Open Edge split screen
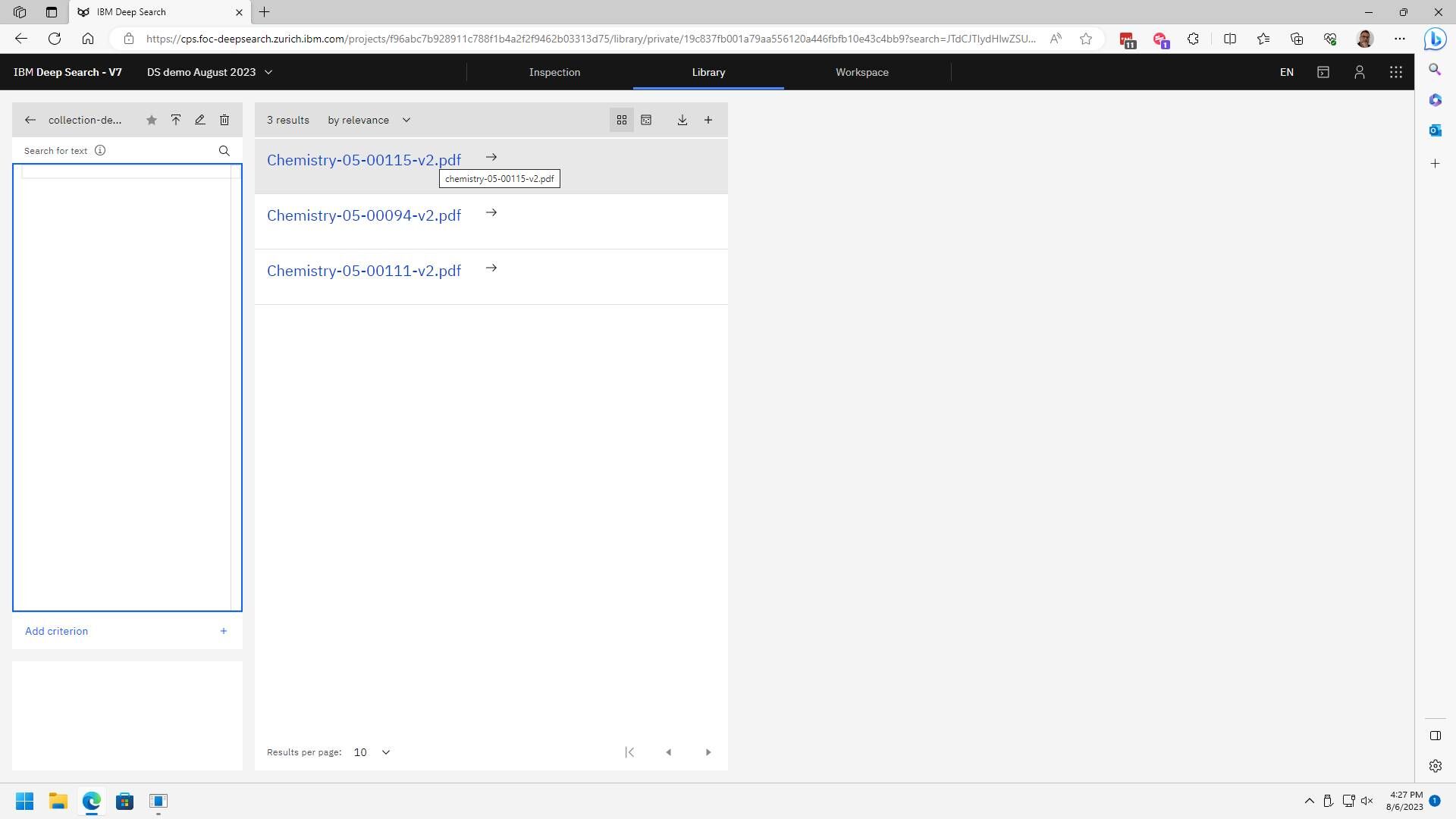This screenshot has width=1456, height=819. (x=1230, y=39)
